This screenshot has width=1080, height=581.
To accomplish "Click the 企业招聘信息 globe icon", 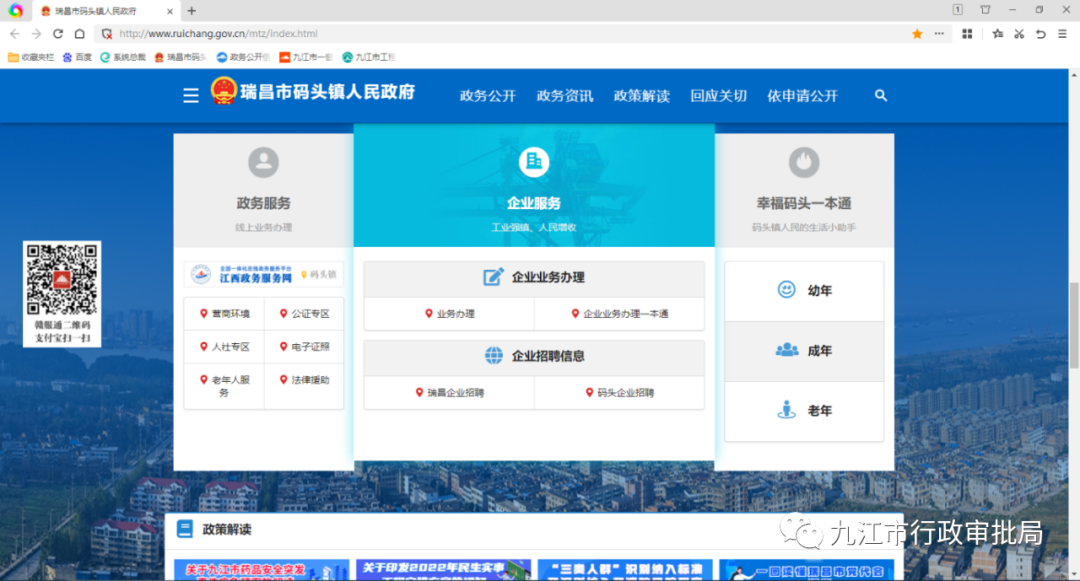I will coord(494,356).
